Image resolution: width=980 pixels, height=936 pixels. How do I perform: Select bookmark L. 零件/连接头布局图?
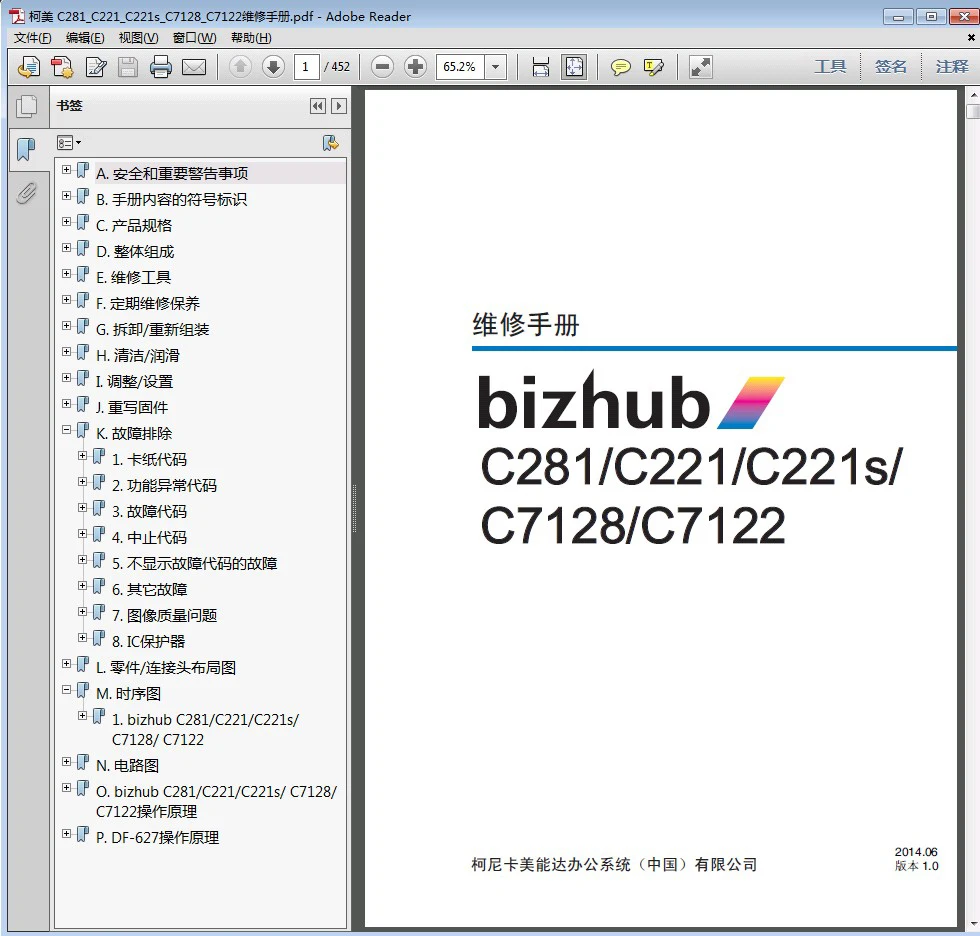166,668
